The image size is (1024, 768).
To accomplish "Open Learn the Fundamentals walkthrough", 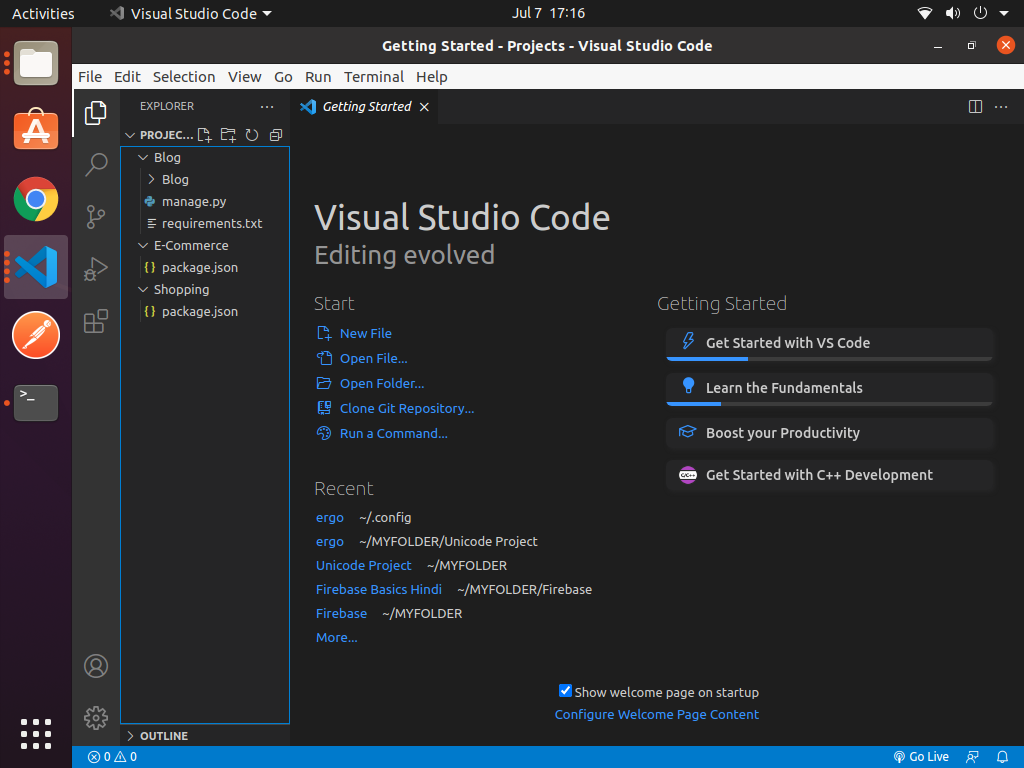I will tap(829, 389).
